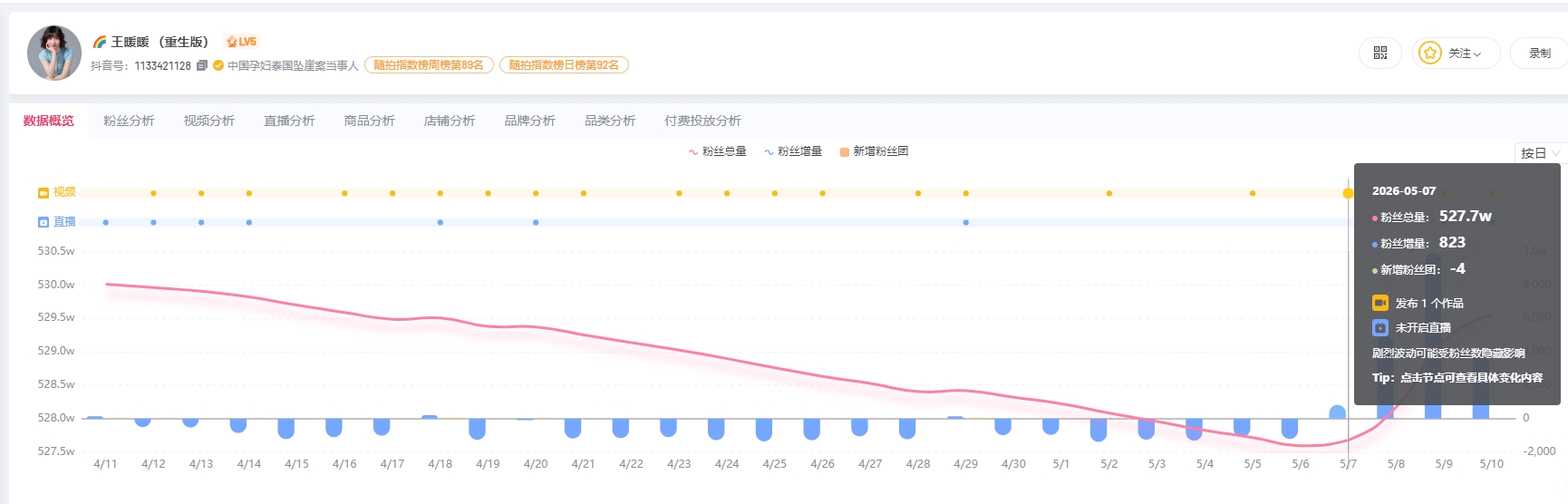The height and width of the screenshot is (504, 1568).
Task: Click the 直播 row live icon
Action: pos(44,222)
